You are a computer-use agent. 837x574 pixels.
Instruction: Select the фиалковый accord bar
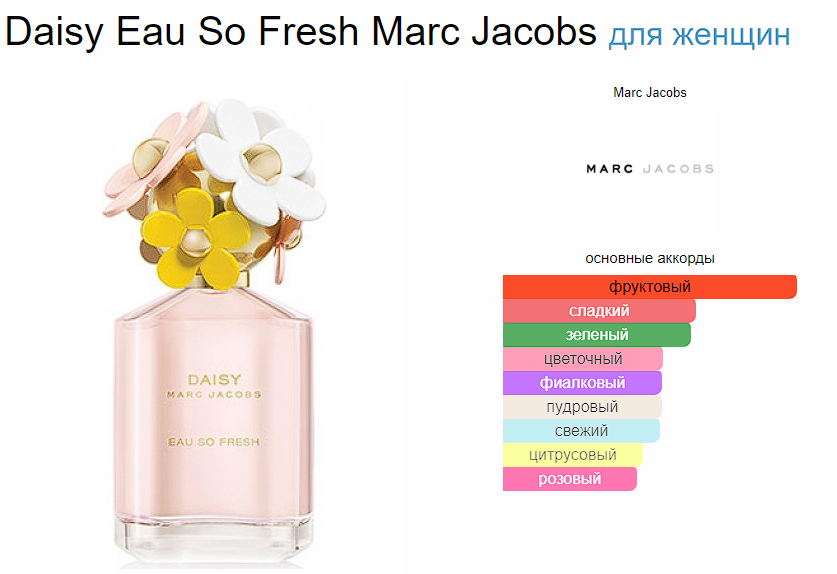(582, 383)
